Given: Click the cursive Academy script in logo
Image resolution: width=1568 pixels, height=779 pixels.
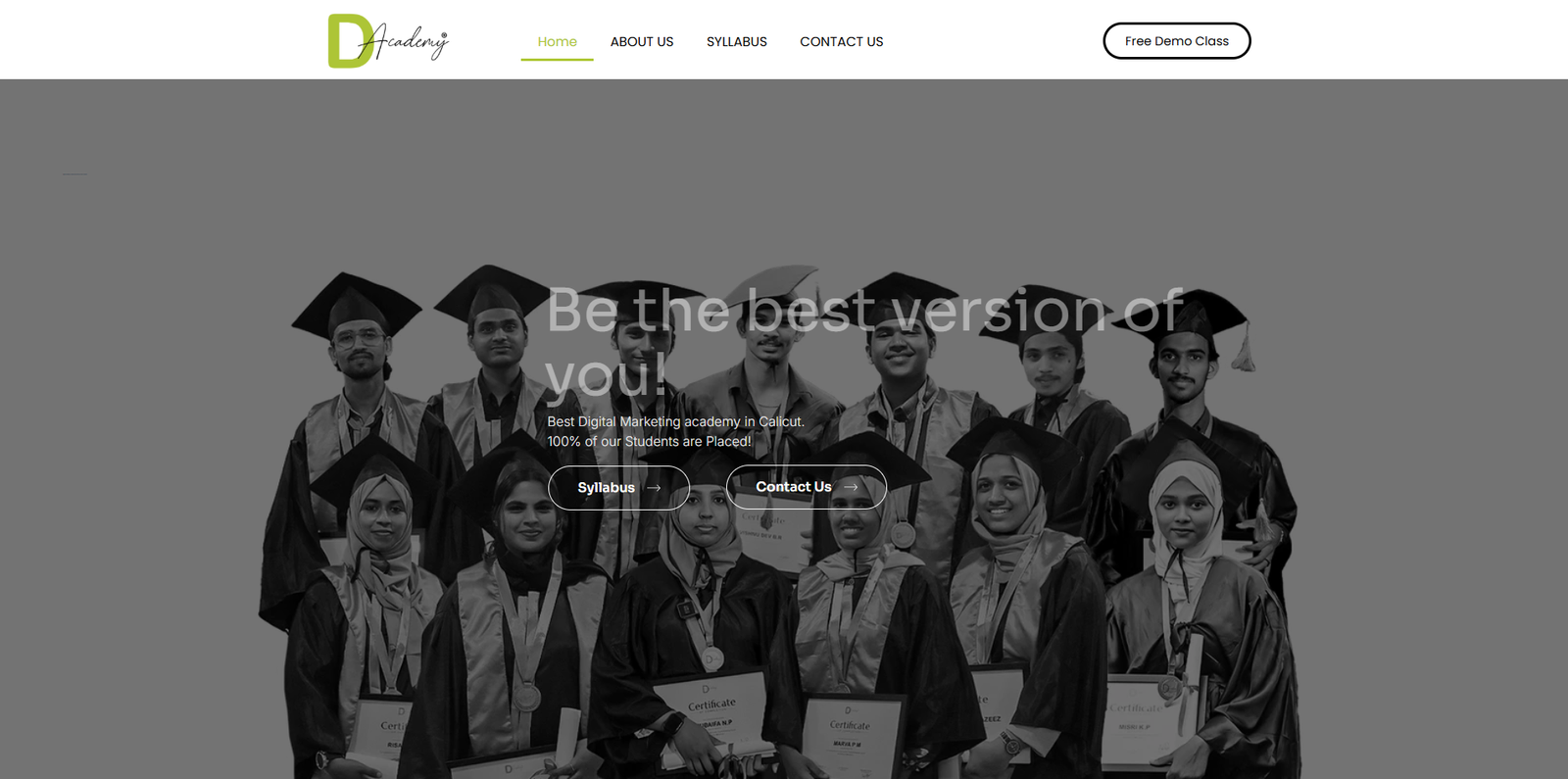Looking at the screenshot, I should pyautogui.click(x=410, y=41).
